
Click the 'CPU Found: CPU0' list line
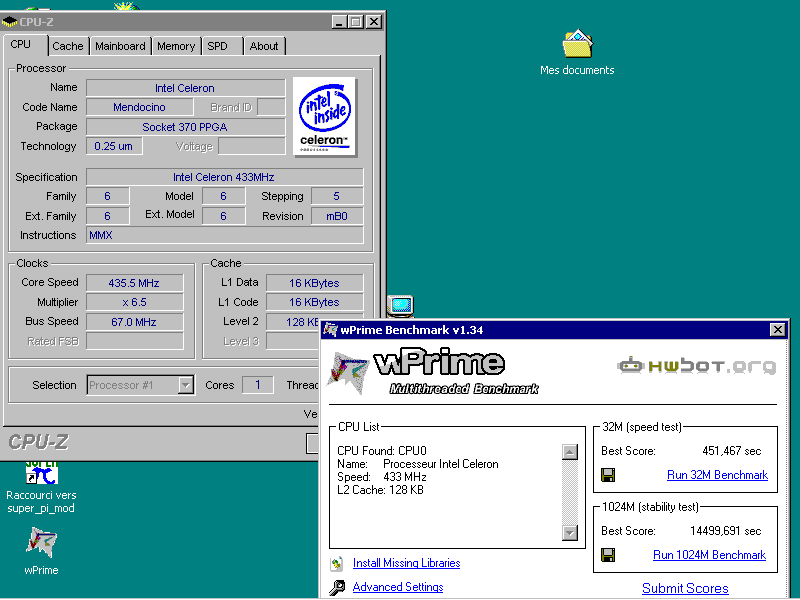(382, 451)
